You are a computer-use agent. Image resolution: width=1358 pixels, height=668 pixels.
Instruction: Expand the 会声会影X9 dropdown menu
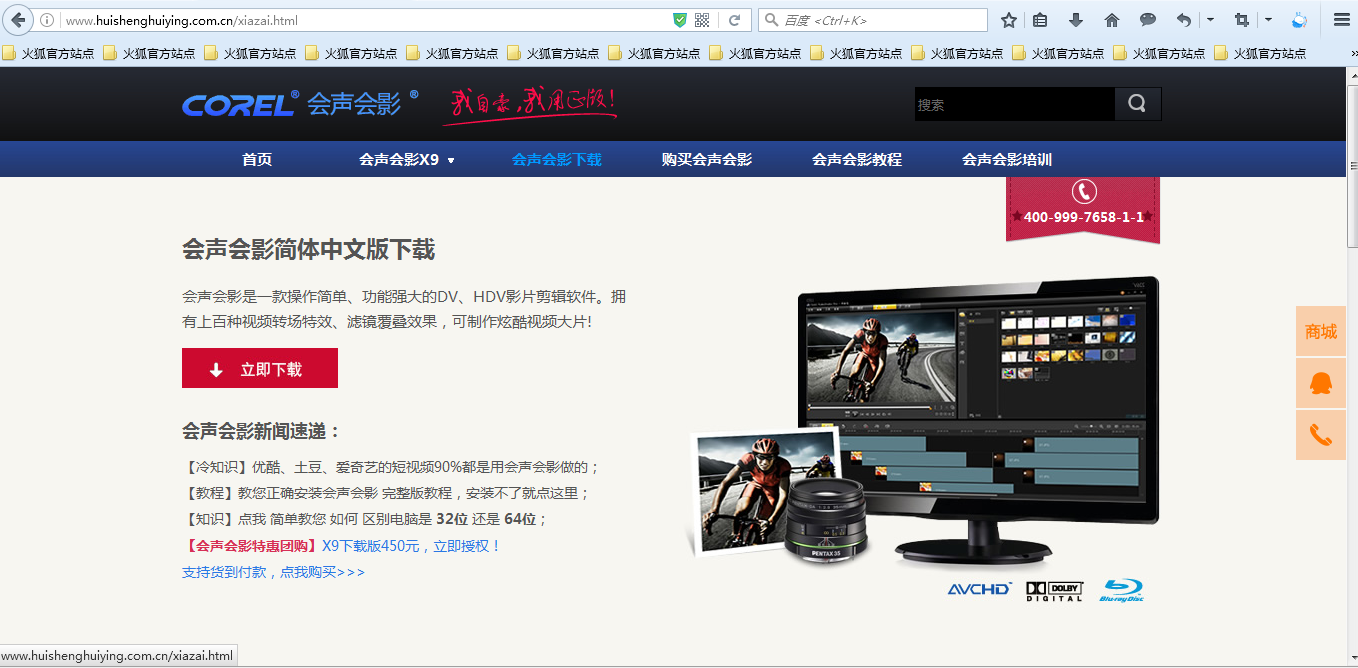tap(406, 160)
